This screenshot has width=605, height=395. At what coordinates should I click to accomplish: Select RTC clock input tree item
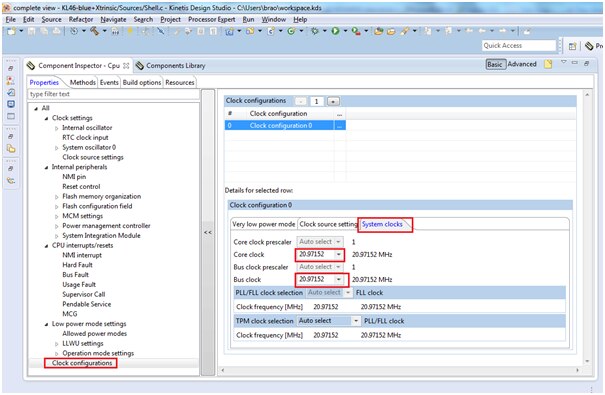click(85, 138)
